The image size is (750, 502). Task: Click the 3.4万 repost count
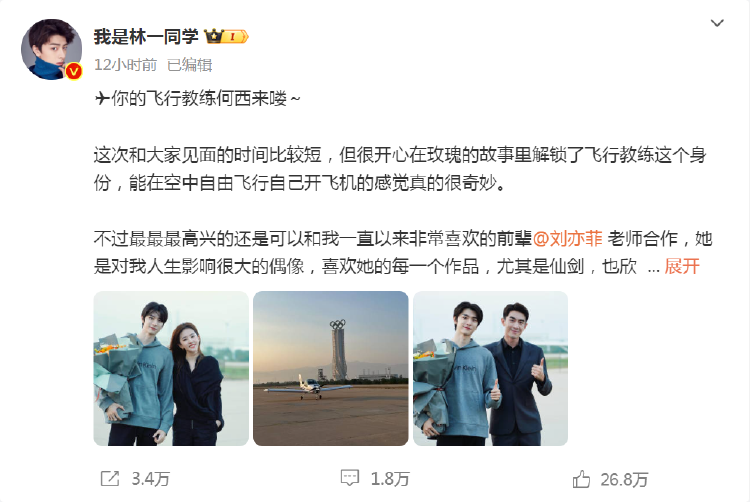[x=151, y=479]
